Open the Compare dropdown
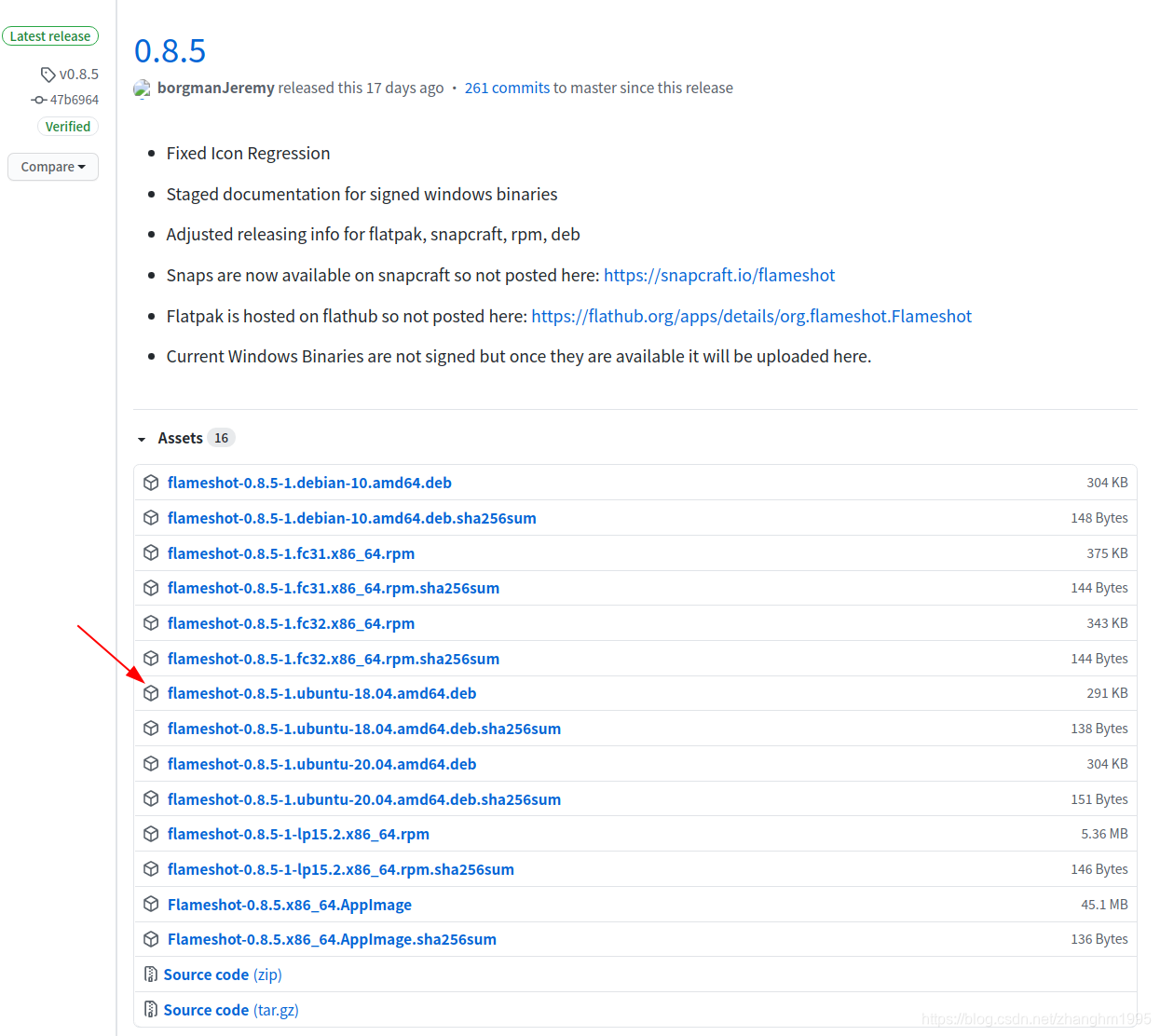This screenshot has width=1160, height=1036. [53, 167]
